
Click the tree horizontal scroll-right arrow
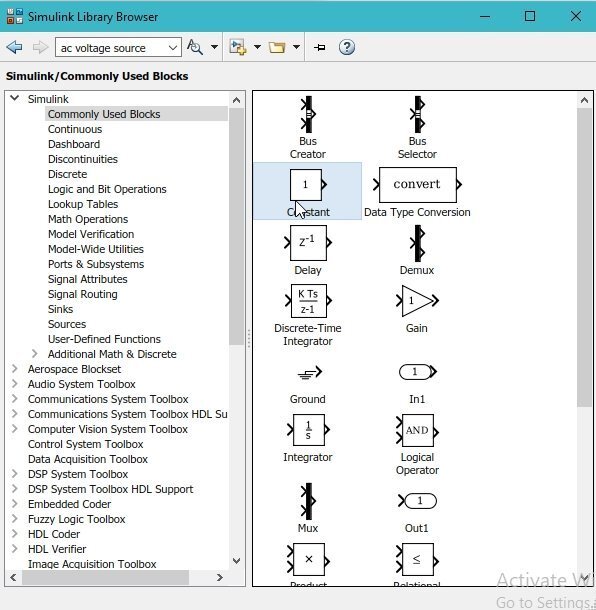pyautogui.click(x=220, y=577)
